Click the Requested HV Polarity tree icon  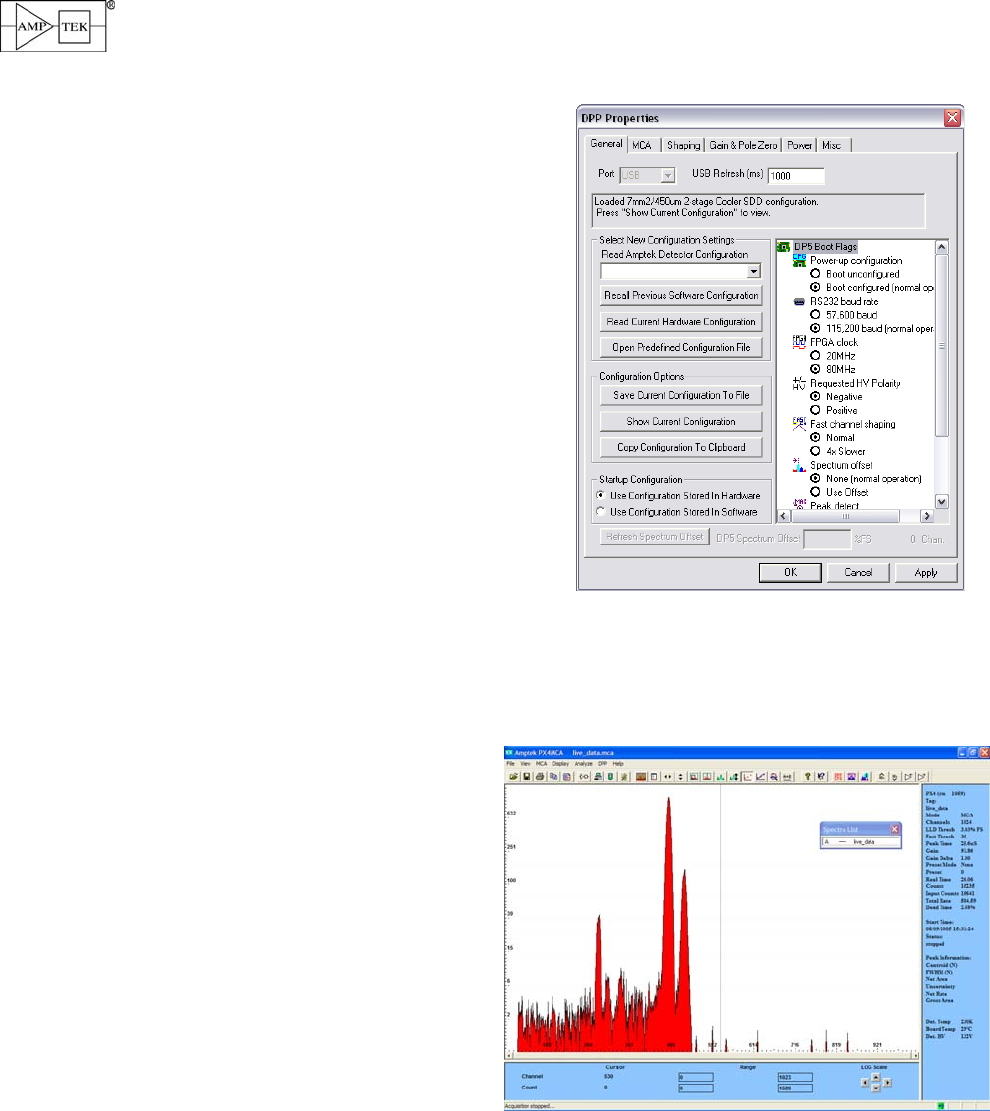click(x=799, y=383)
